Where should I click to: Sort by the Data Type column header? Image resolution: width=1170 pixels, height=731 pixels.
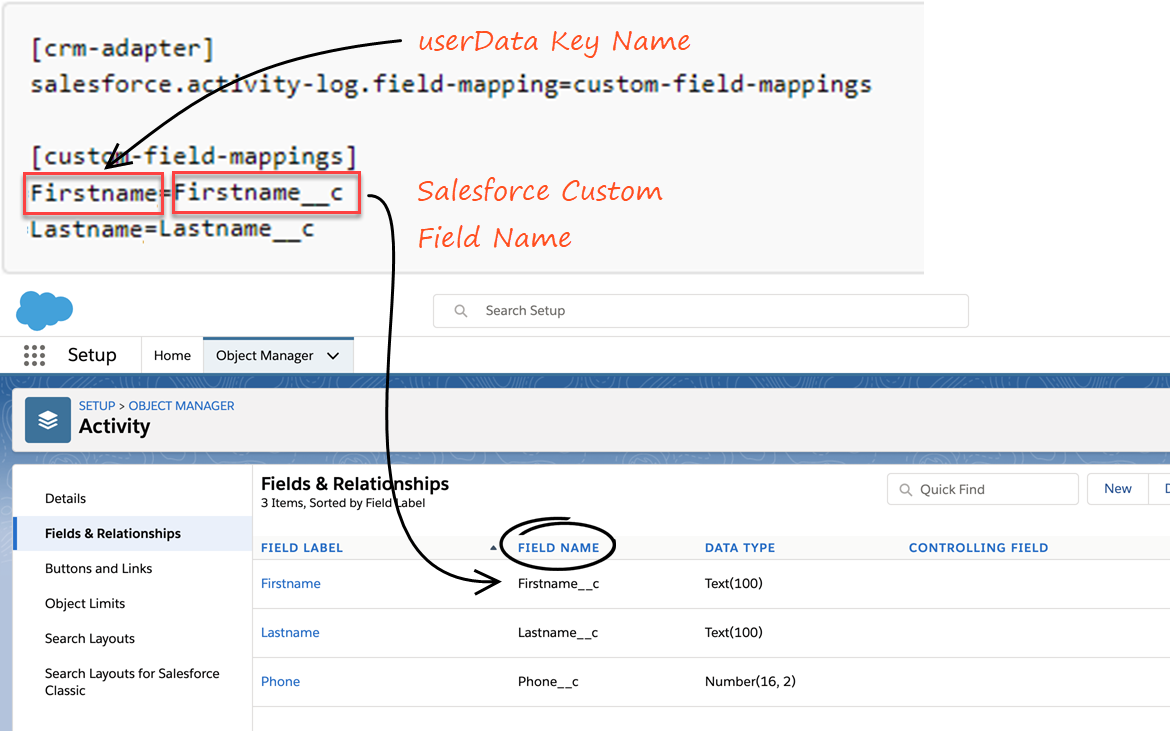pos(740,548)
